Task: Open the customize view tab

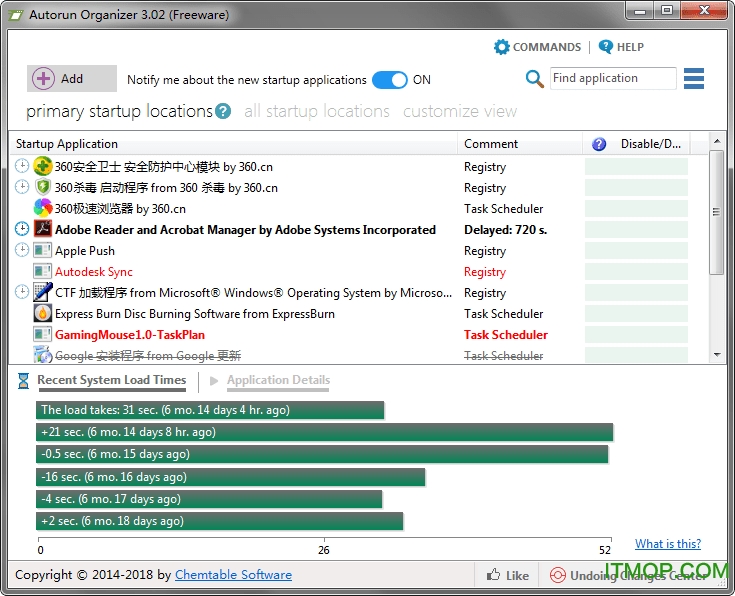Action: coord(460,111)
